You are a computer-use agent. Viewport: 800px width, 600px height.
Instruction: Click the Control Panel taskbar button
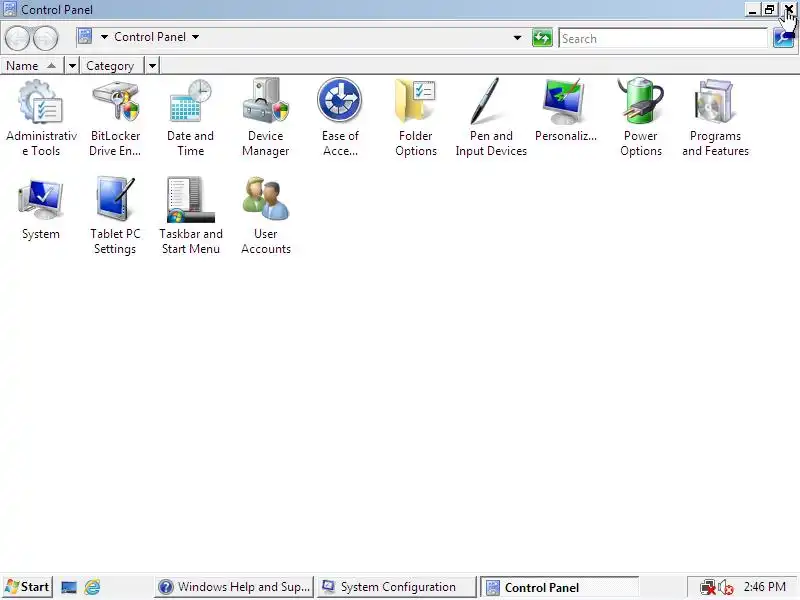click(560, 587)
